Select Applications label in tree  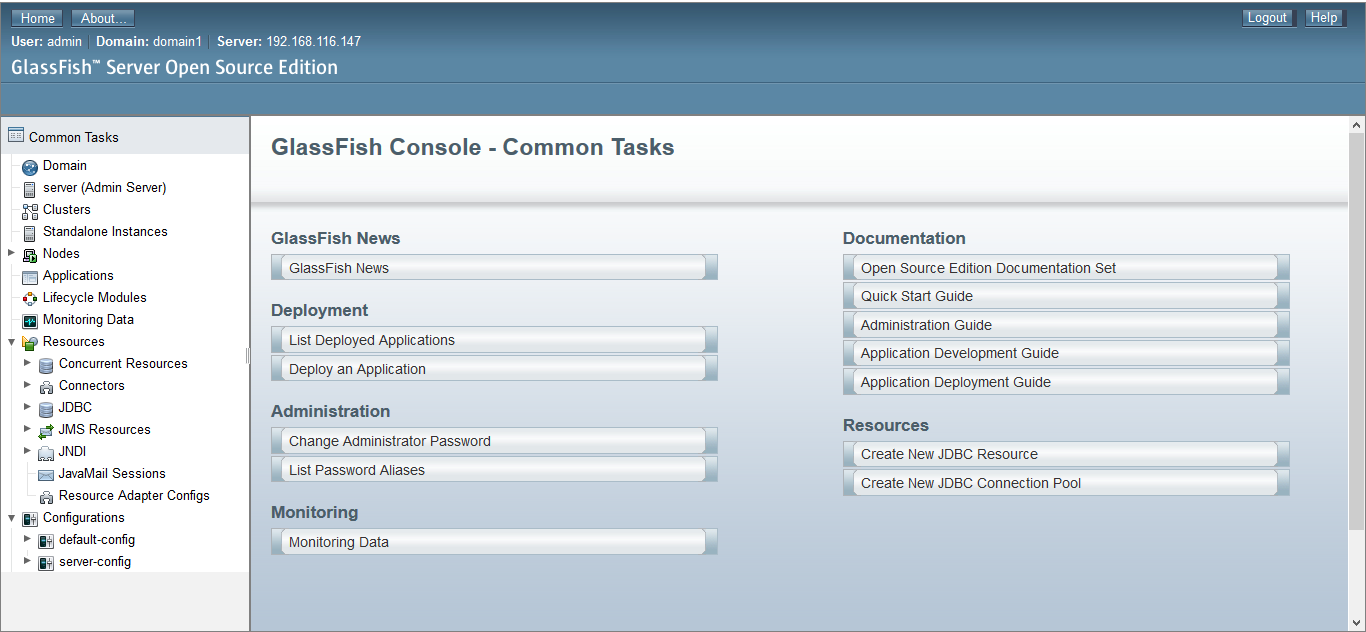78,275
